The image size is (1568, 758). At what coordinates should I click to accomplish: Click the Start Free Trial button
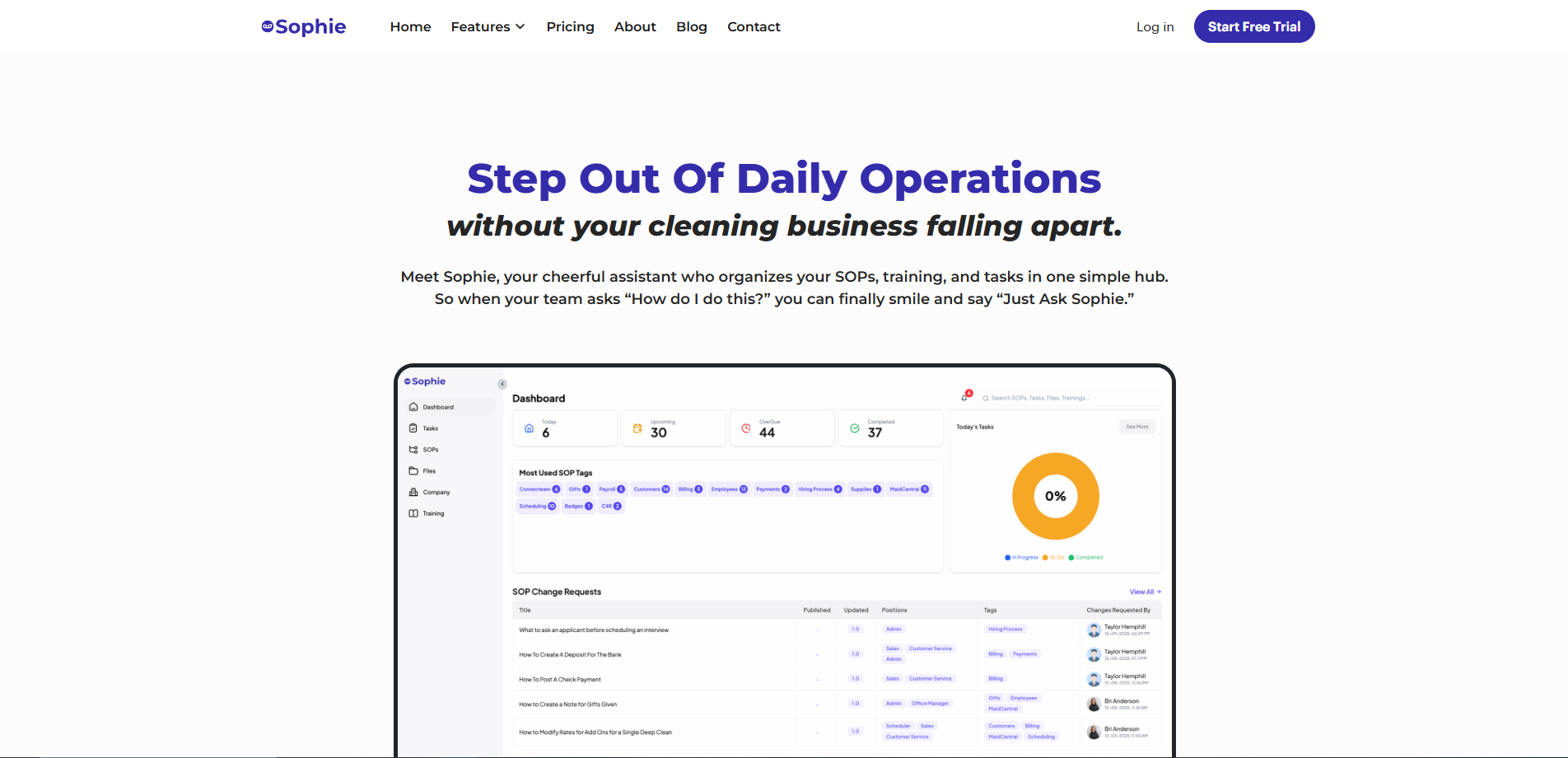click(x=1253, y=26)
